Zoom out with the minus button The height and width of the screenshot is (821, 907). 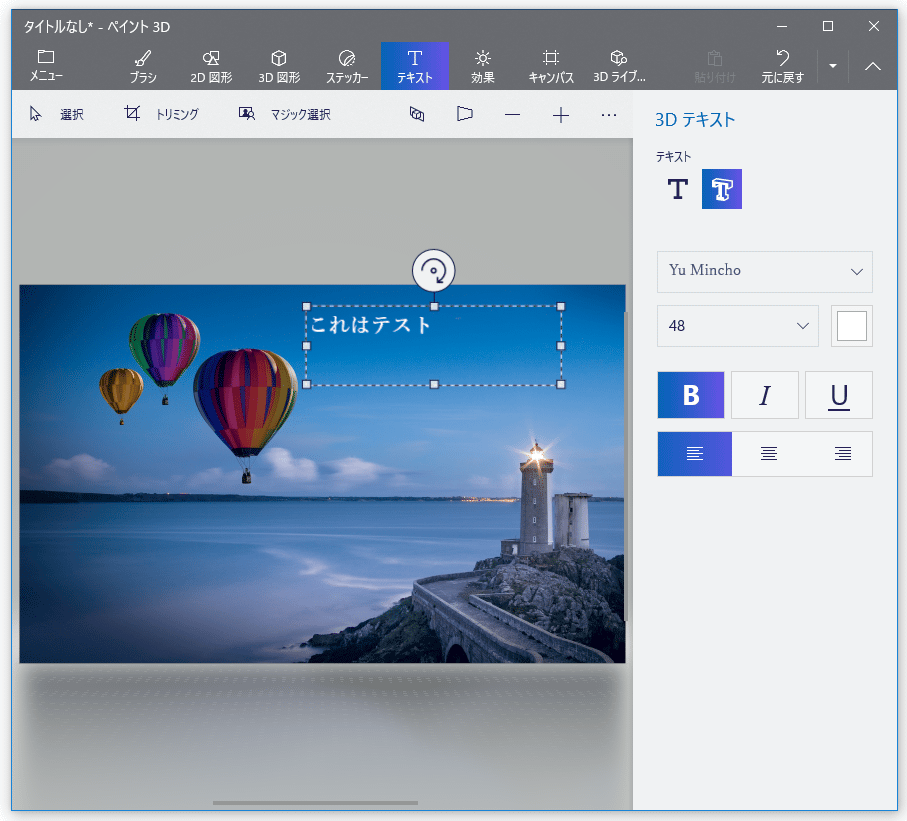[x=513, y=115]
